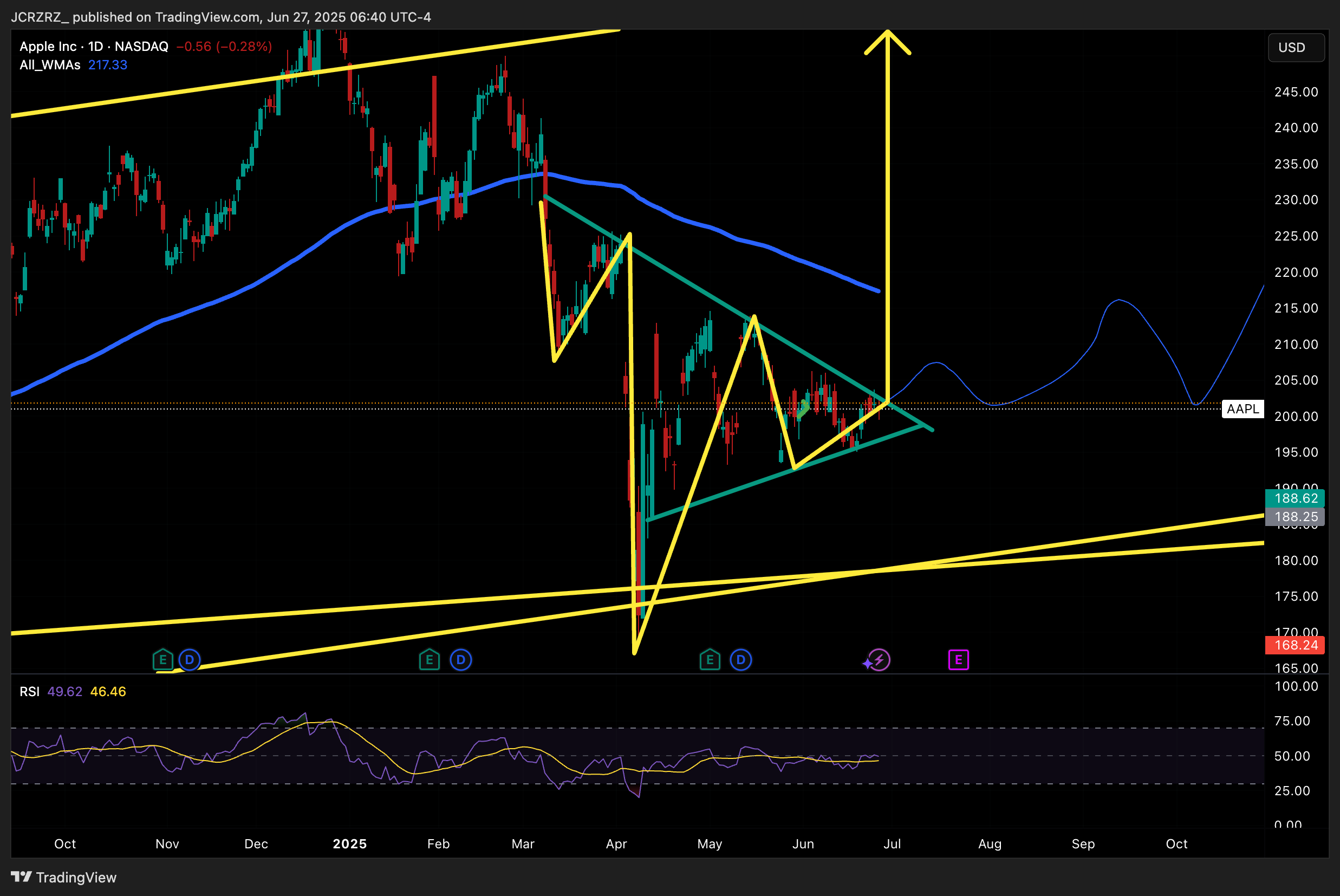Click the Feb dividend D marker
Viewport: 1340px width, 896px height.
(461, 660)
